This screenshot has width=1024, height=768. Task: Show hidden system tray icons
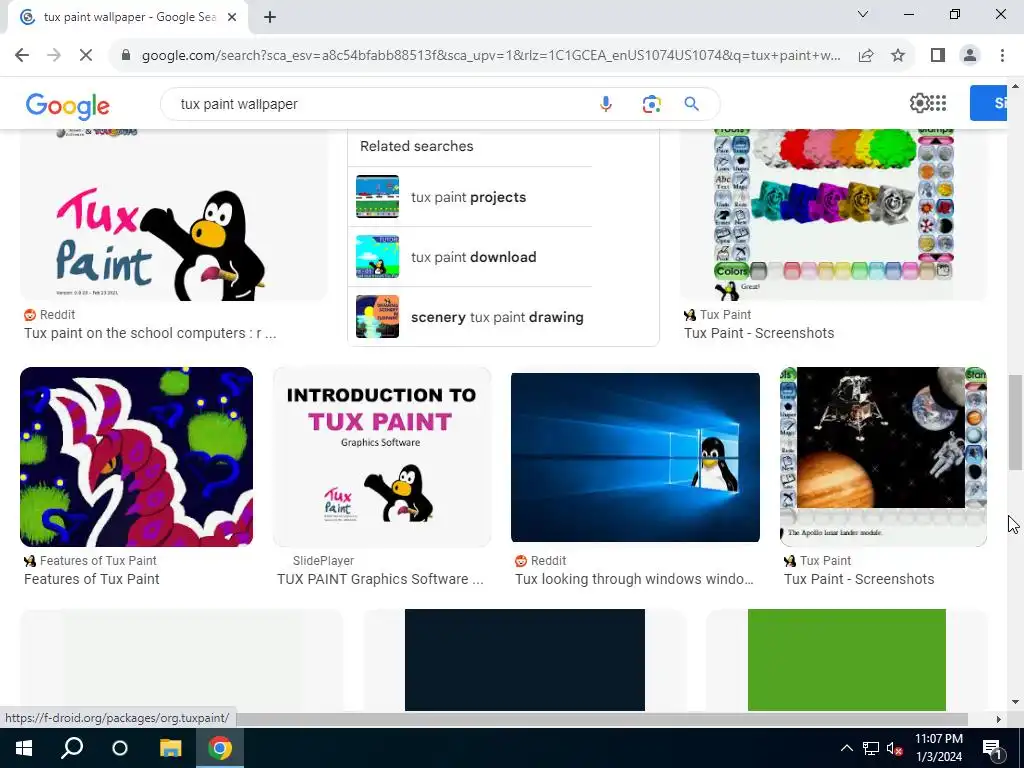pyautogui.click(x=846, y=748)
